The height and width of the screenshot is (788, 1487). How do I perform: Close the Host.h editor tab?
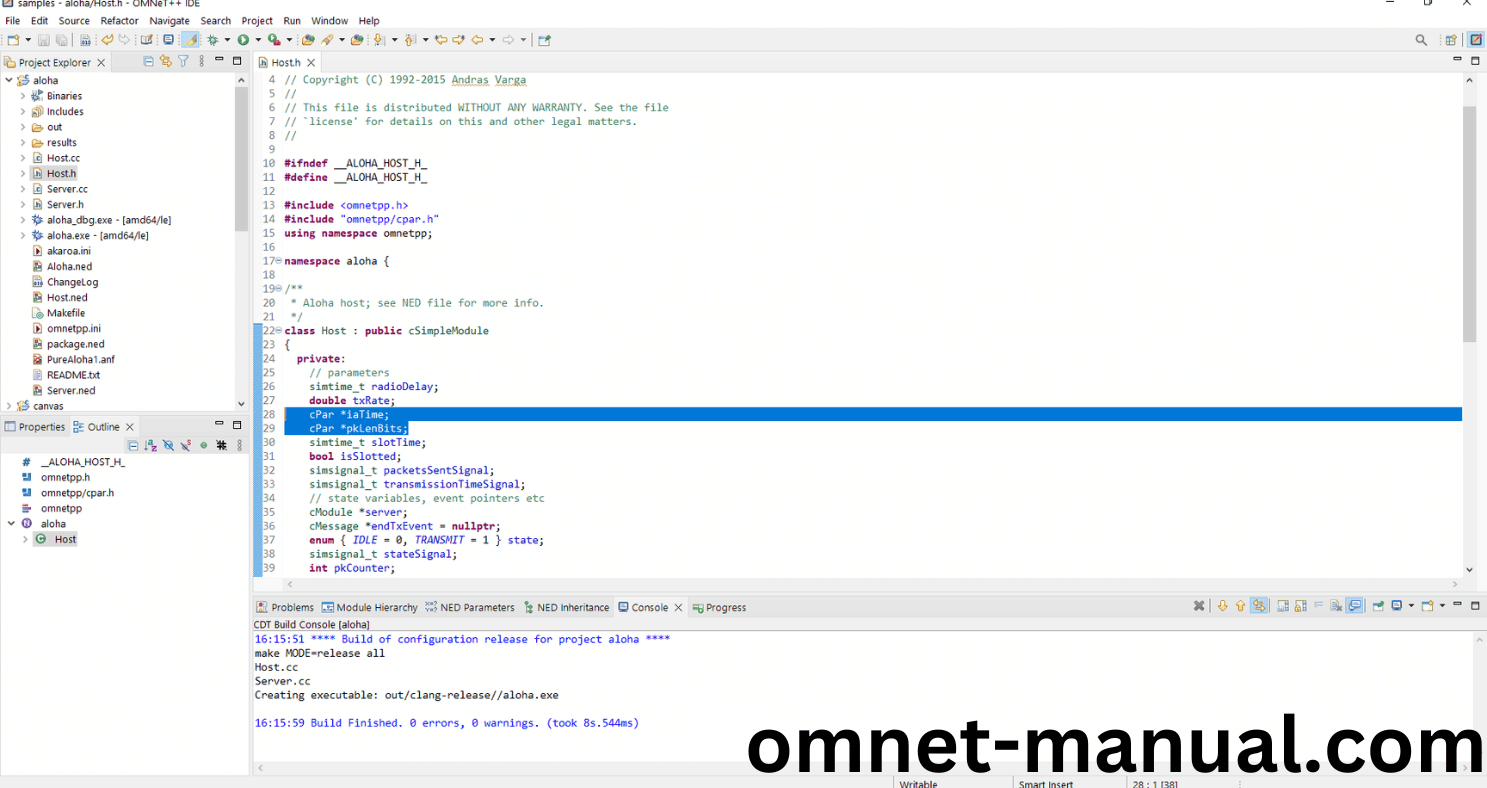click(x=313, y=62)
